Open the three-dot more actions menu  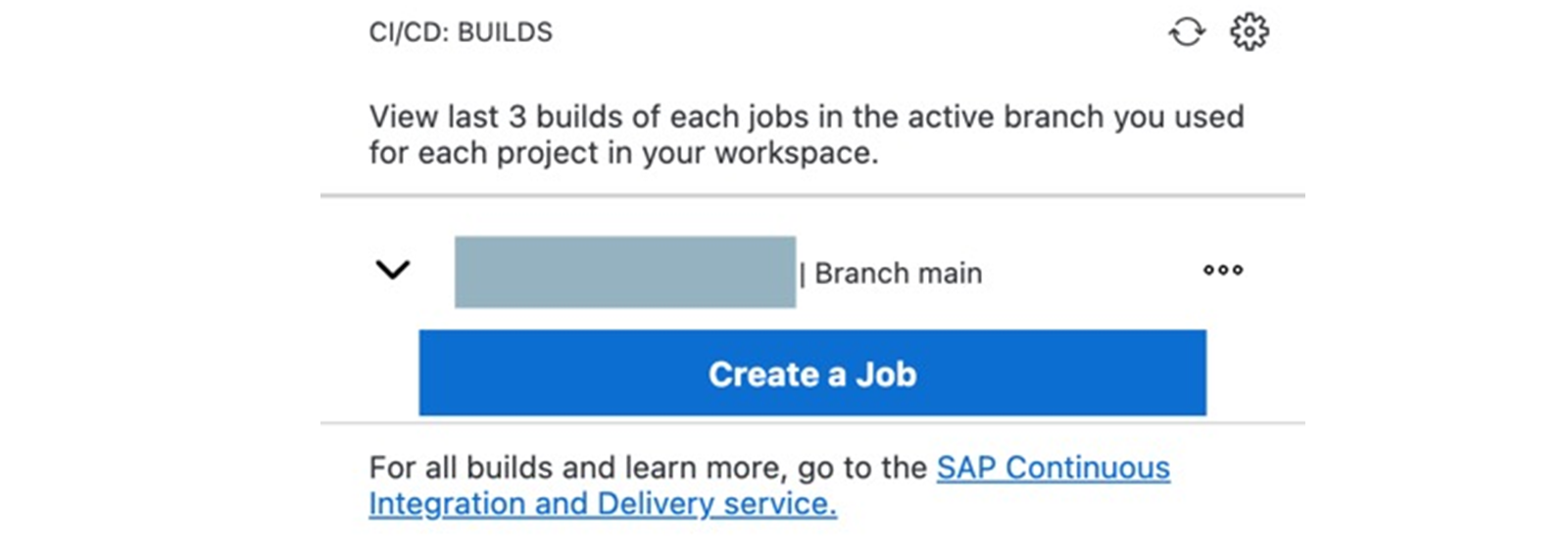pos(1223,270)
